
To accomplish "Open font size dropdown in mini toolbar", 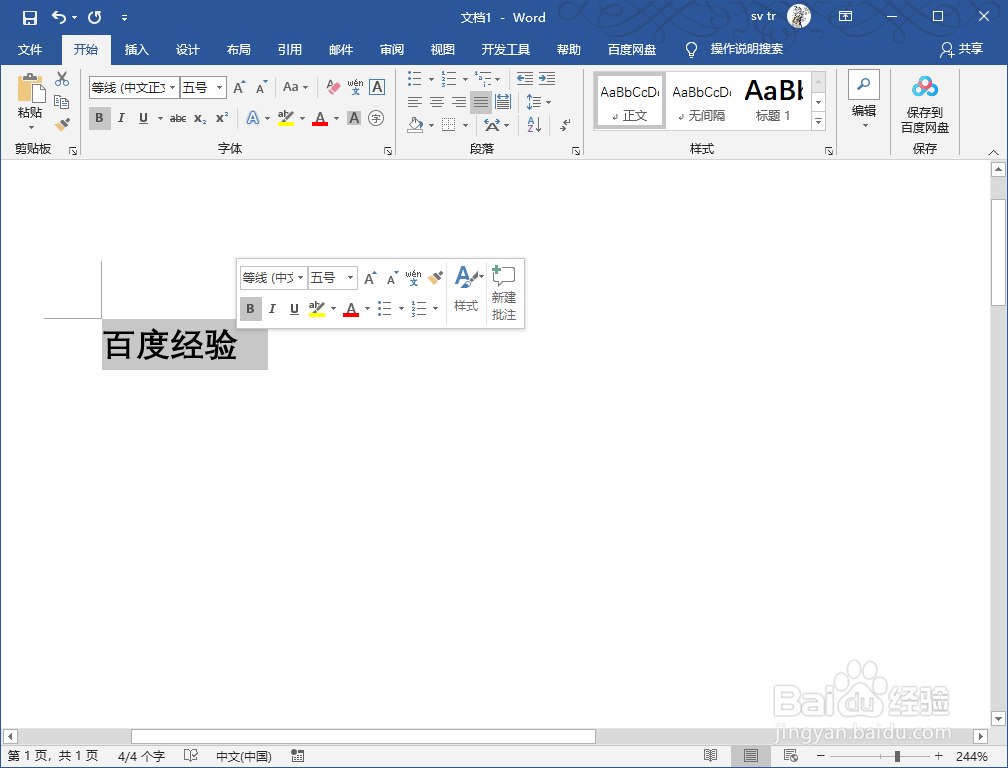I will click(x=350, y=278).
